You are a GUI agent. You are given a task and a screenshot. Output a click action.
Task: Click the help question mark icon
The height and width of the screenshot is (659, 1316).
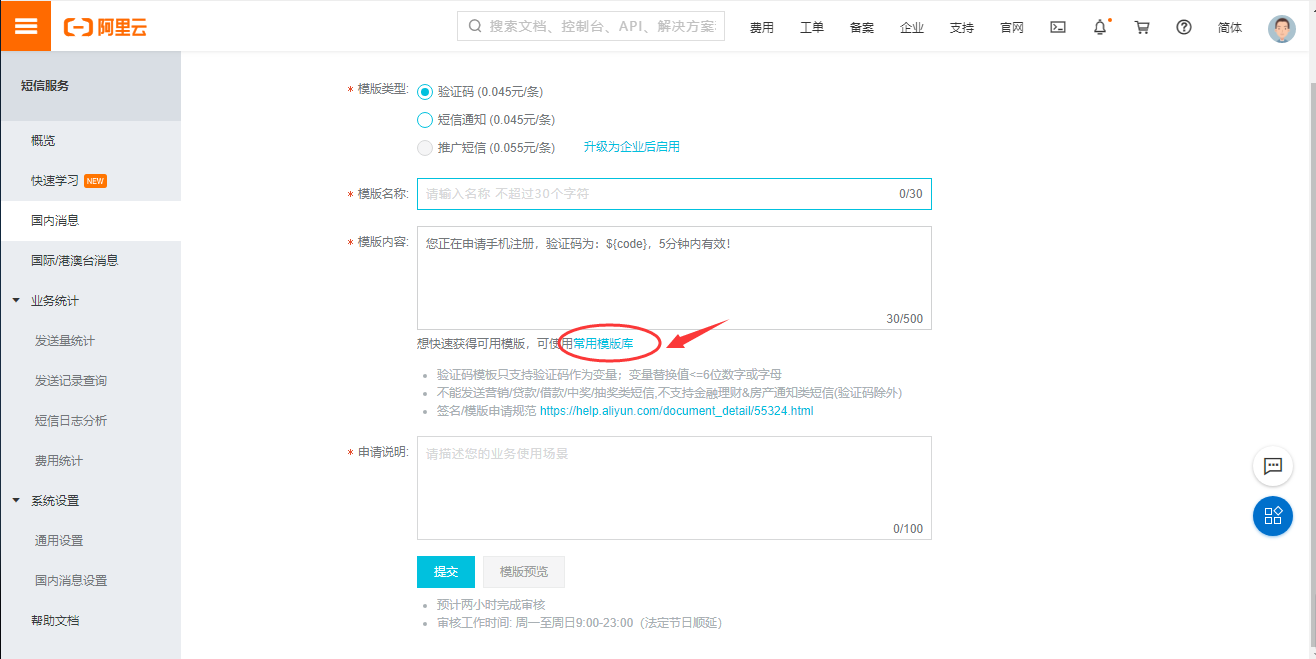coord(1183,27)
